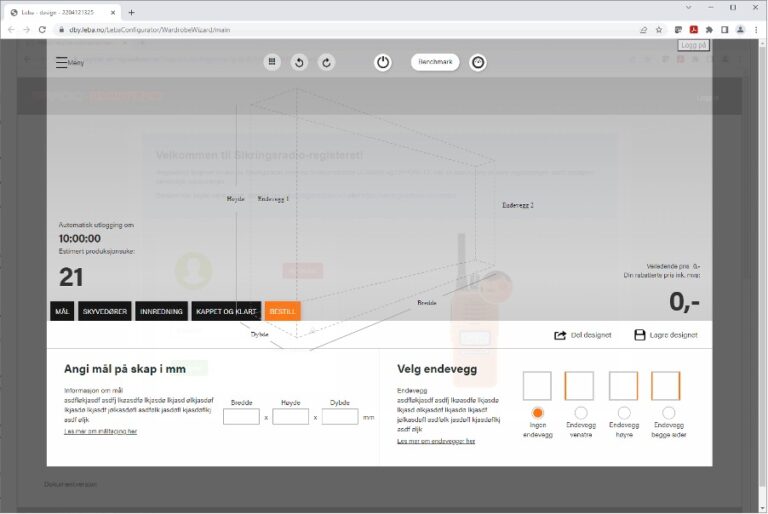Click the Logg på button

tap(694, 45)
